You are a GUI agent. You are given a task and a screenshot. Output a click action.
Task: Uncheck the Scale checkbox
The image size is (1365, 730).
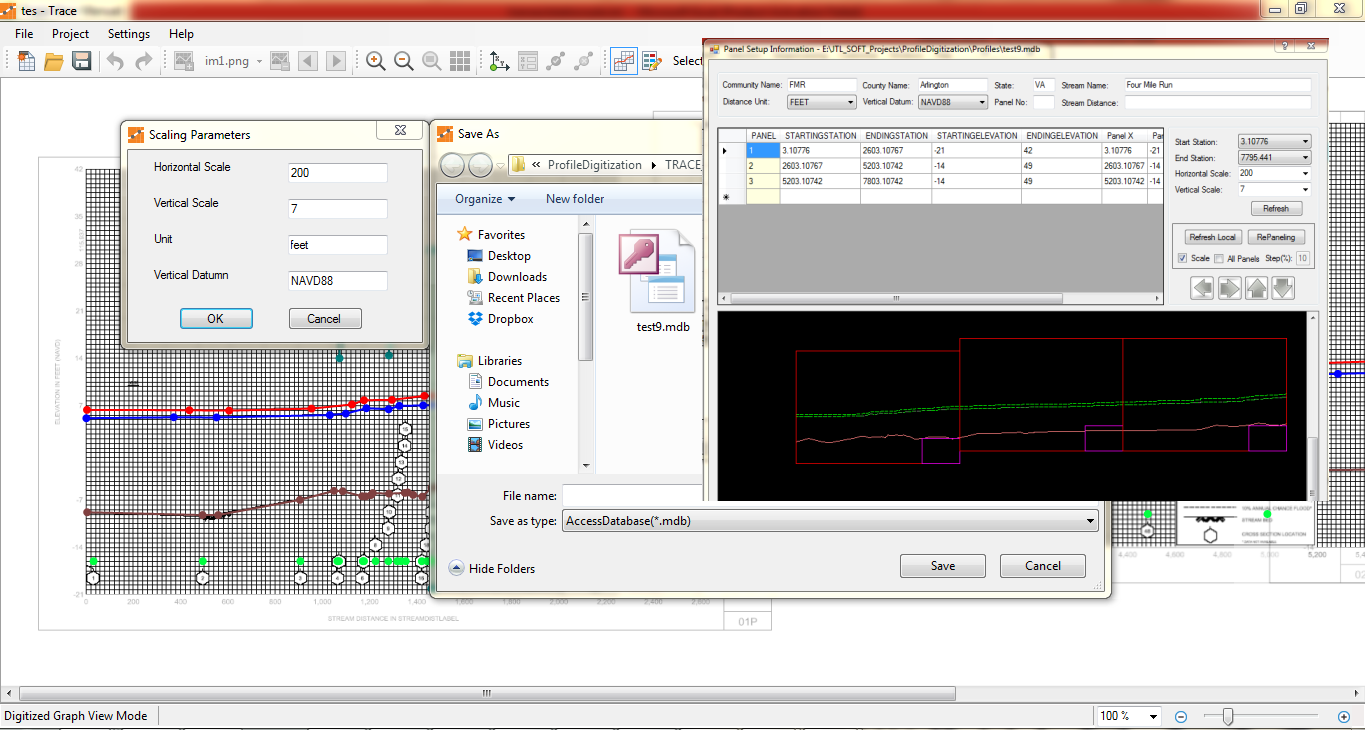1183,259
